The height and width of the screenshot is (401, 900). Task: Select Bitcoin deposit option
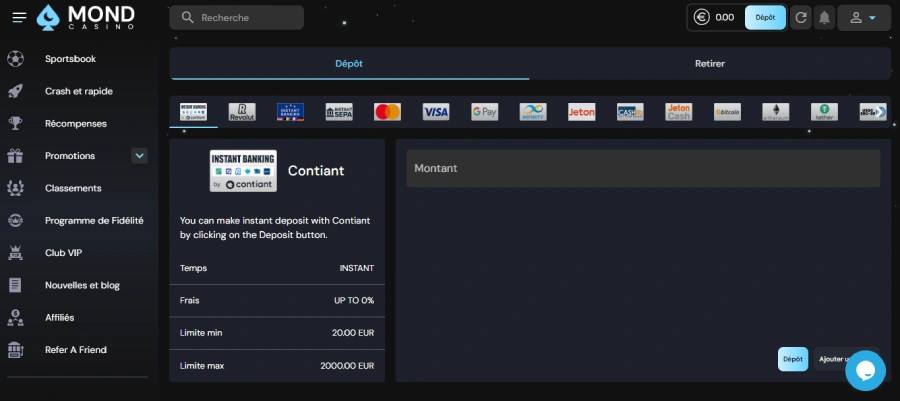pos(727,112)
